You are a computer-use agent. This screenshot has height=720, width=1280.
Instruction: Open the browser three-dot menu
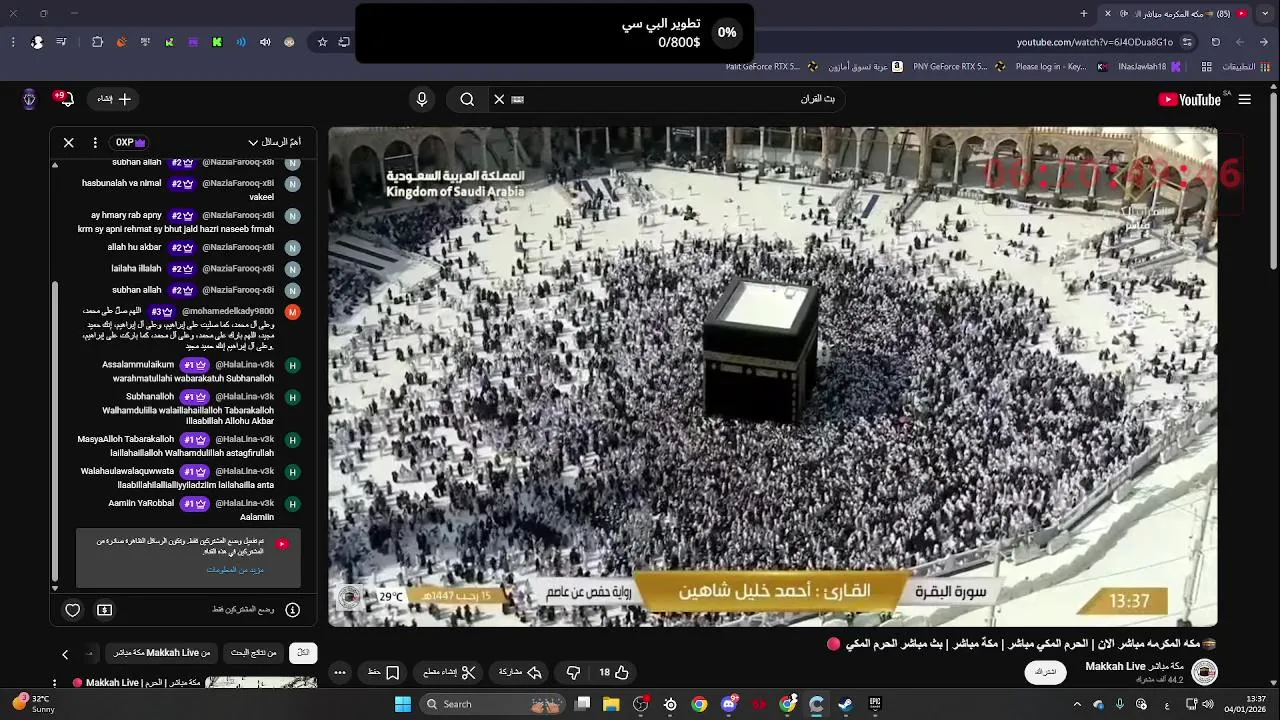[13, 42]
